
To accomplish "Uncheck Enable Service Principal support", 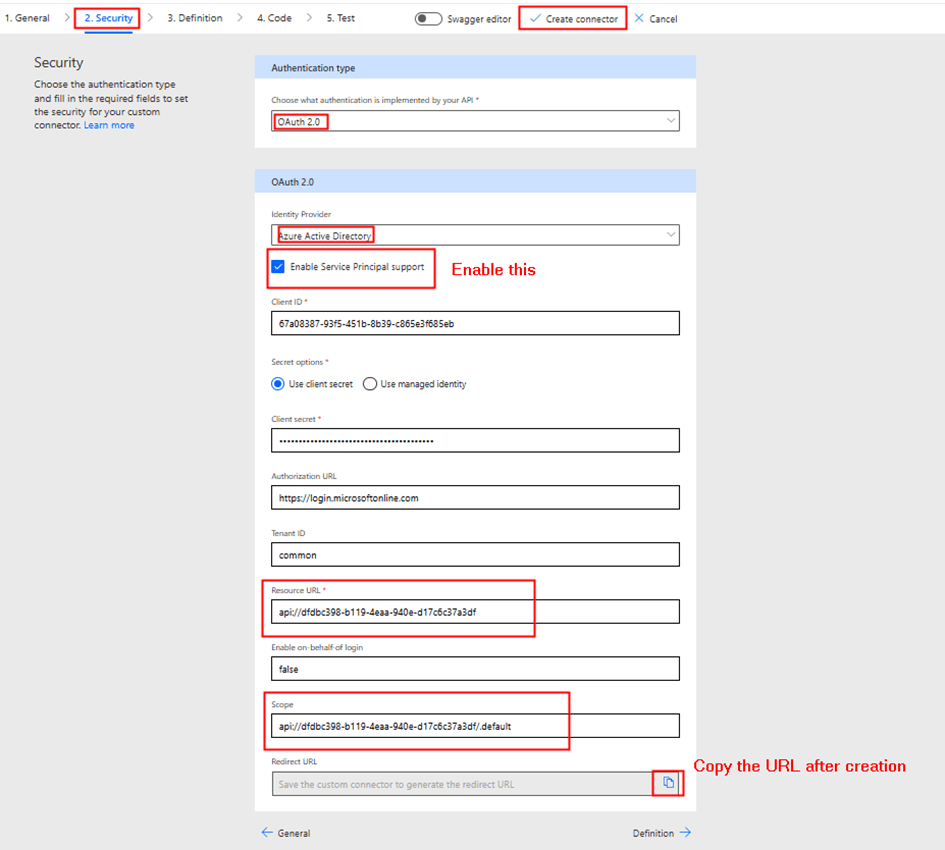I will tap(278, 267).
